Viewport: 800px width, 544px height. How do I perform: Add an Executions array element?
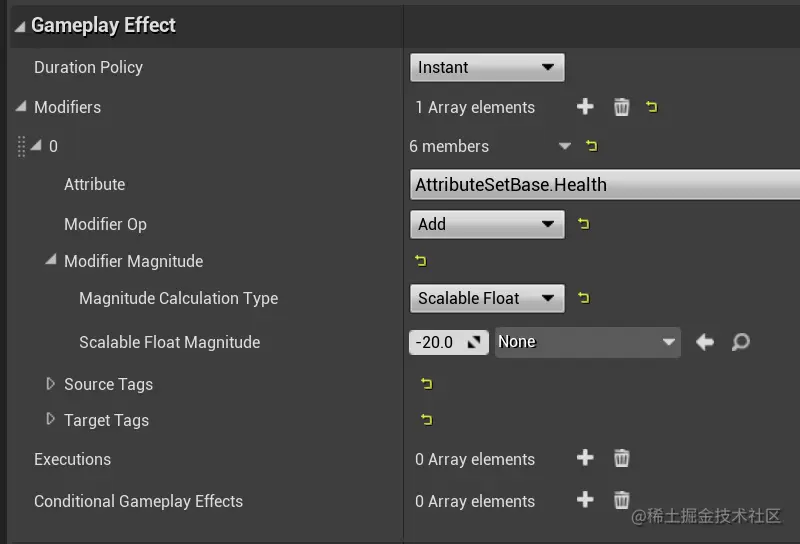[x=585, y=459]
